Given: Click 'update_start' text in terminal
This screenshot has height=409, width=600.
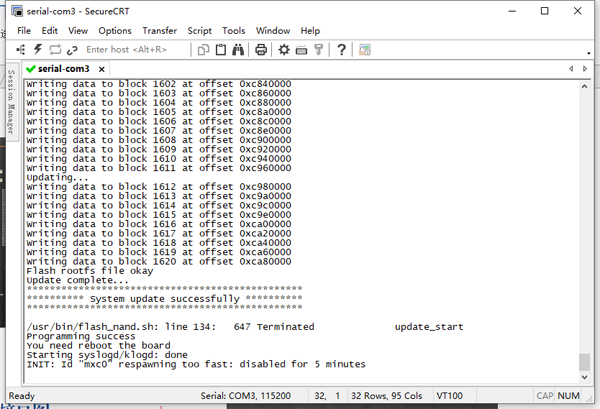Looking at the screenshot, I should (429, 327).
